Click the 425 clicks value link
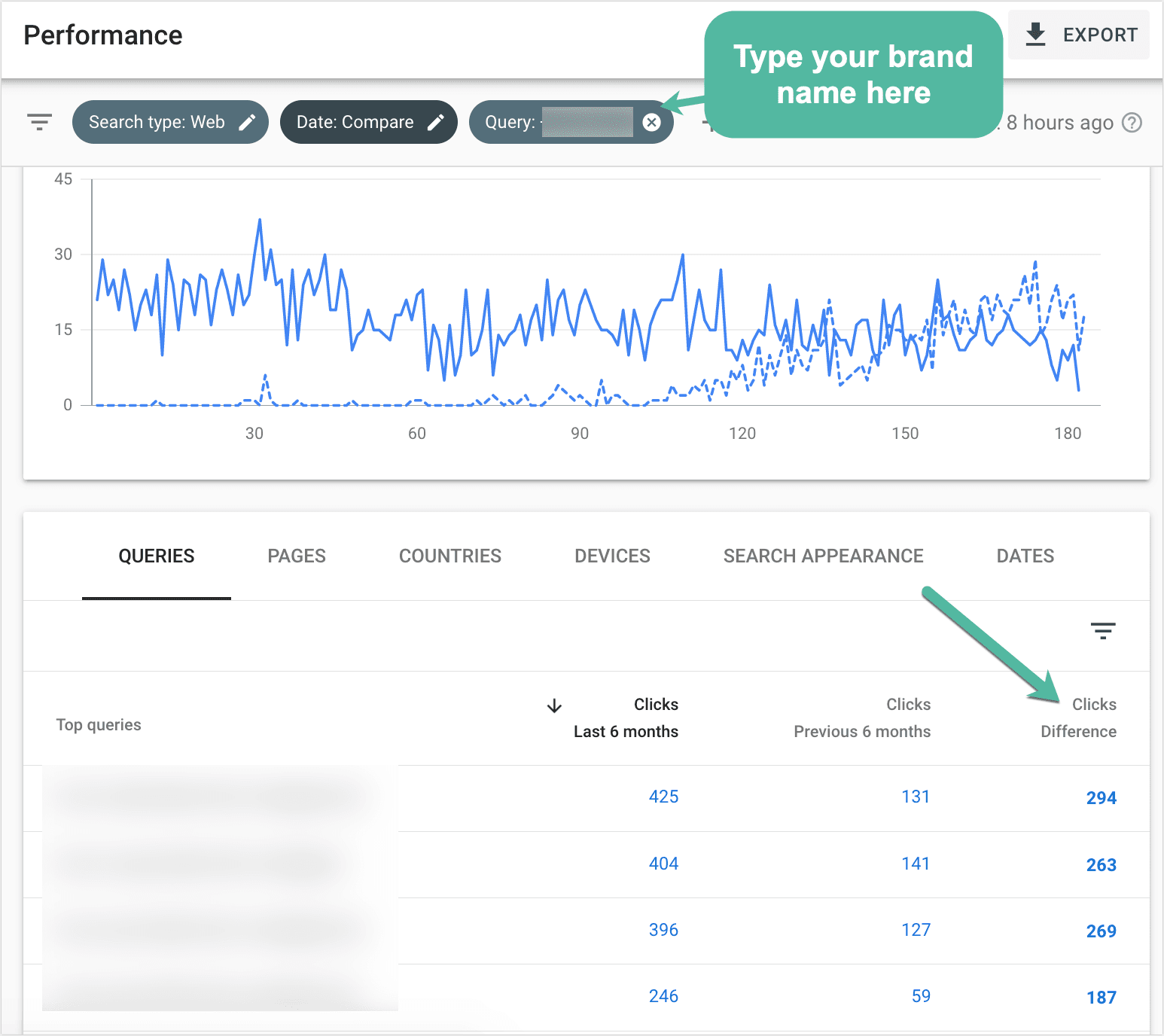The image size is (1164, 1036). point(663,796)
